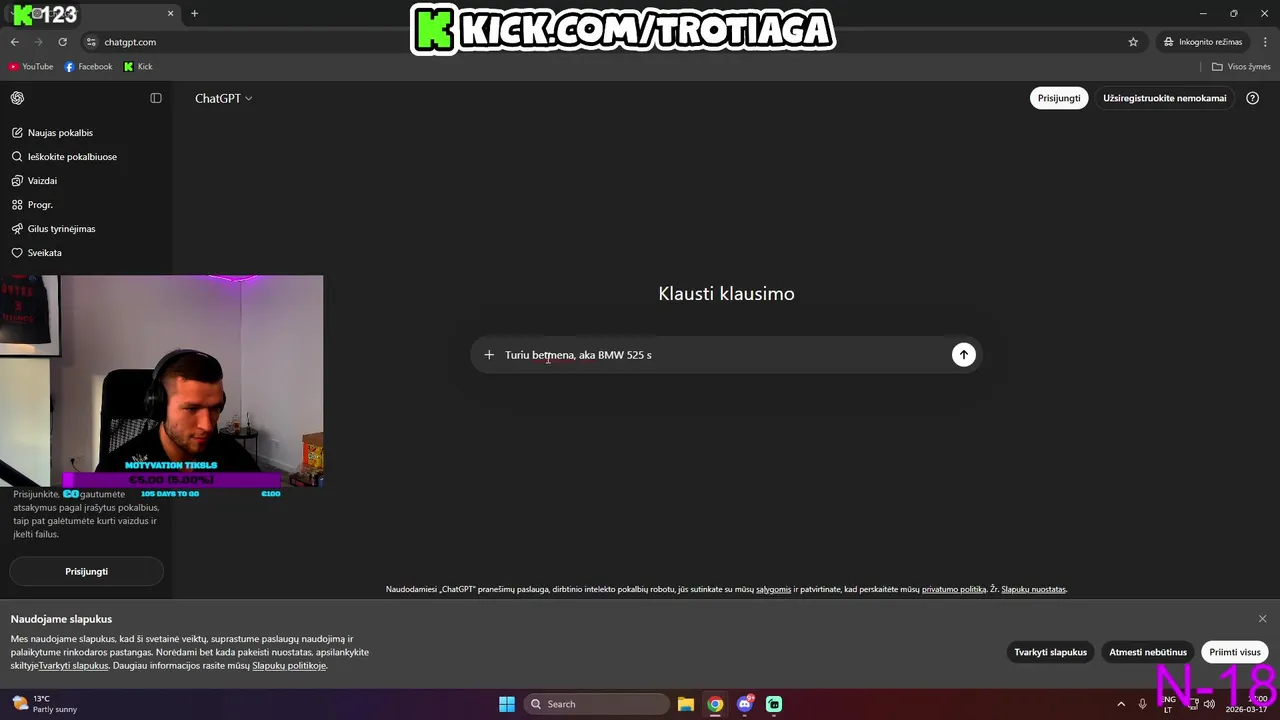Open Slapukų nuostatas link in footer
This screenshot has width=1280, height=720.
(1034, 590)
